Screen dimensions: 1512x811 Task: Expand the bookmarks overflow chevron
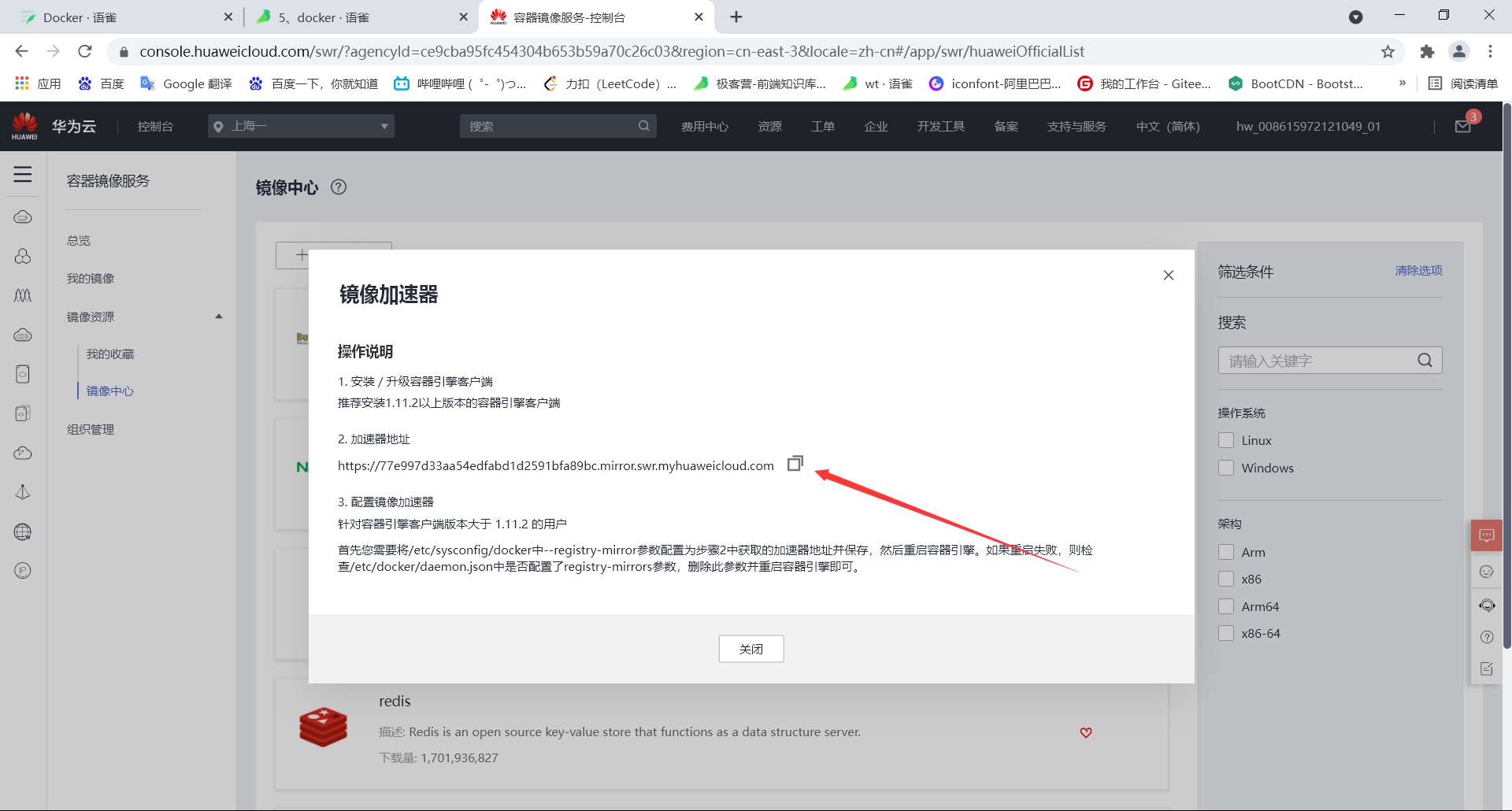[x=1403, y=83]
